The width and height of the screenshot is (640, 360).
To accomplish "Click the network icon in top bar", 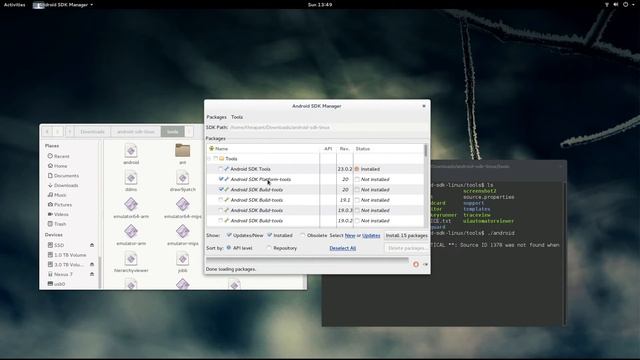I will pos(607,4).
